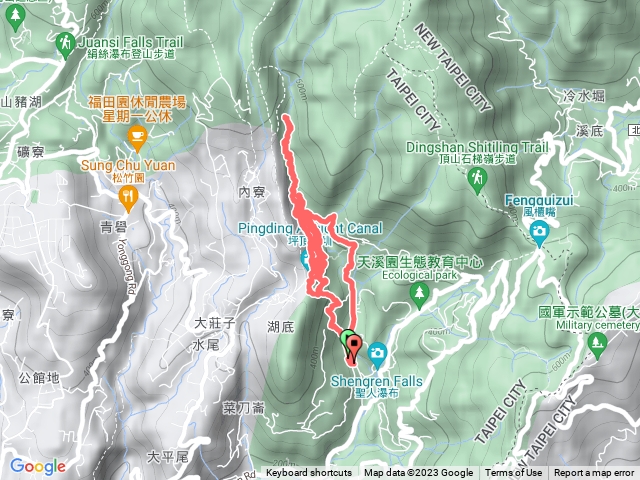Select the Juansi Falls Trail text label
This screenshot has height=480, width=640.
coord(131,47)
